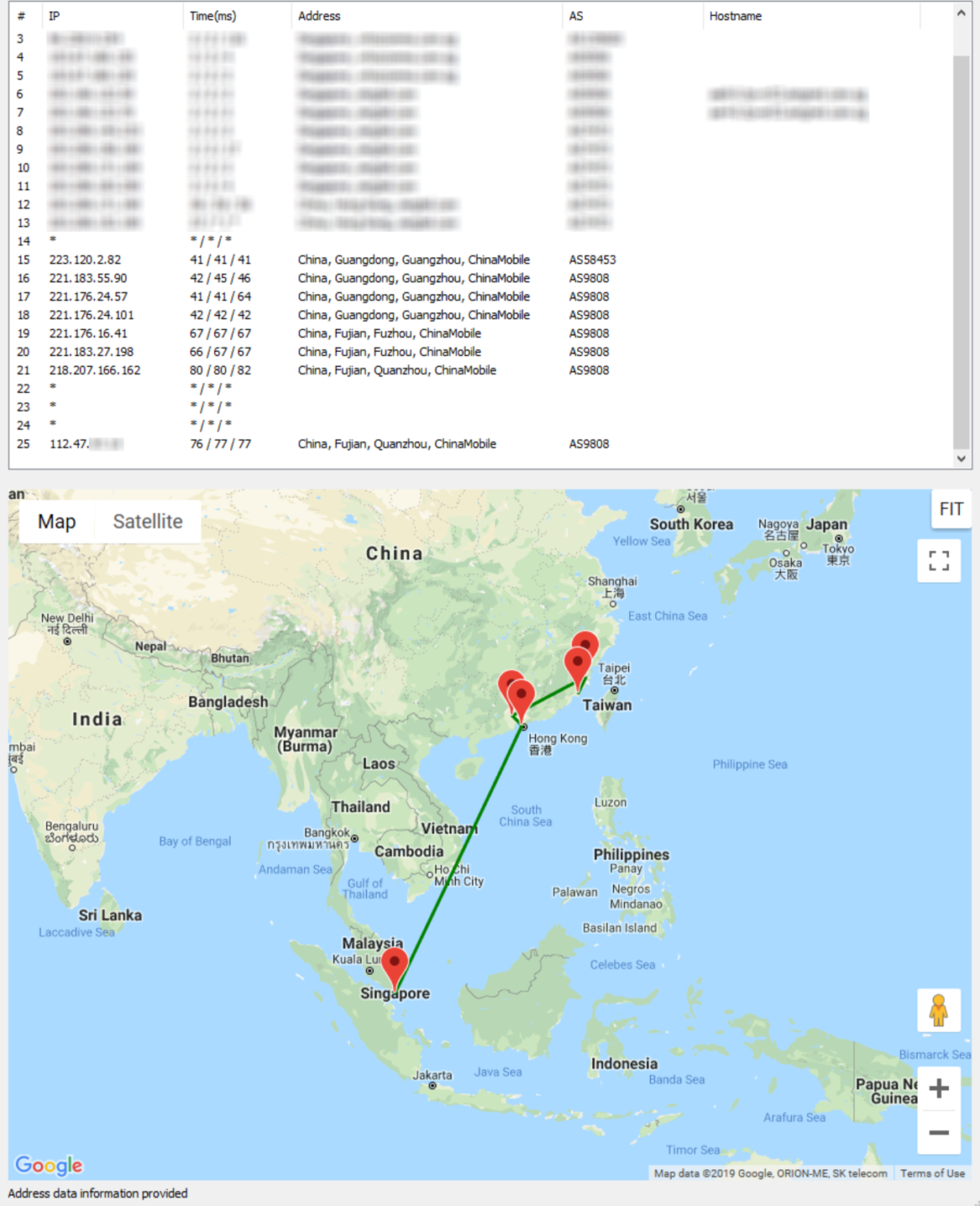Click the Street View pegman icon
This screenshot has height=1206, width=980.
coord(939,1010)
